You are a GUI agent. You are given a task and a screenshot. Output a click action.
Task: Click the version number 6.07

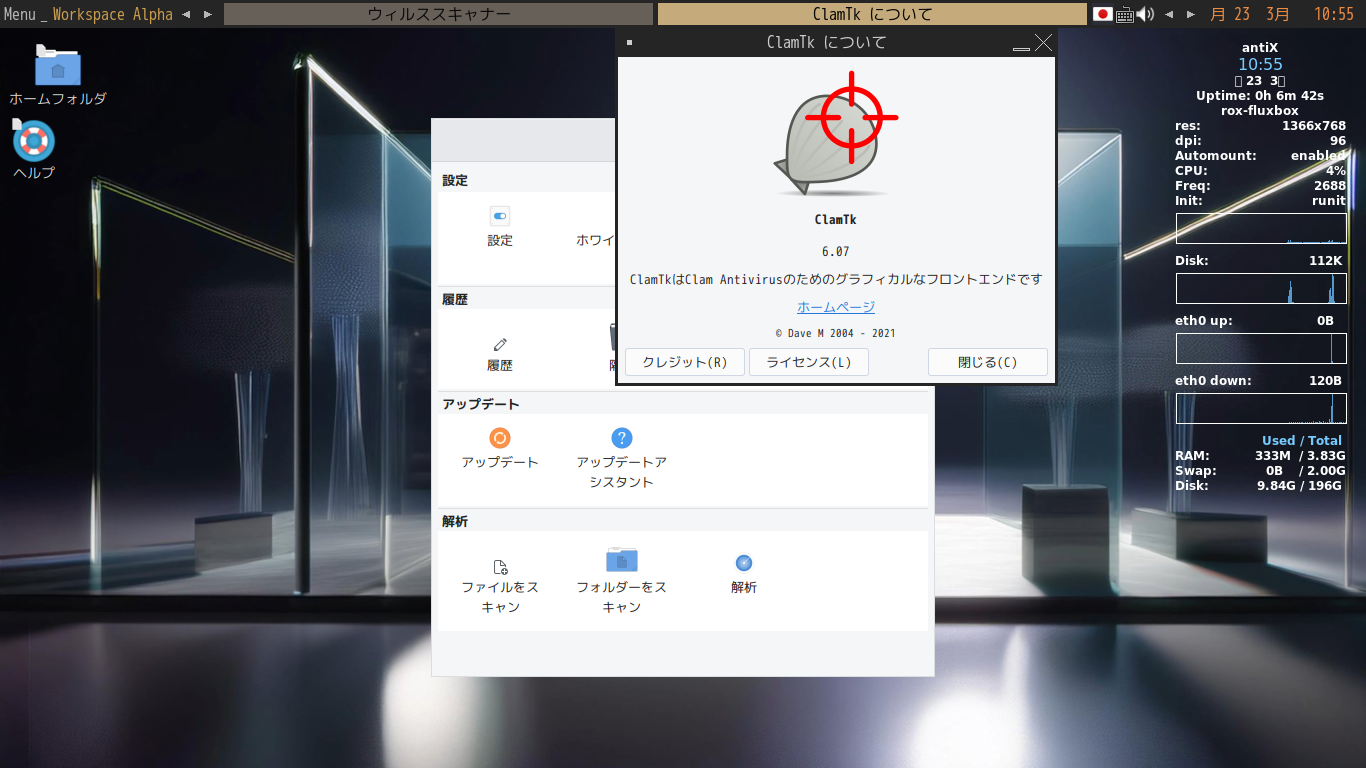(x=836, y=251)
